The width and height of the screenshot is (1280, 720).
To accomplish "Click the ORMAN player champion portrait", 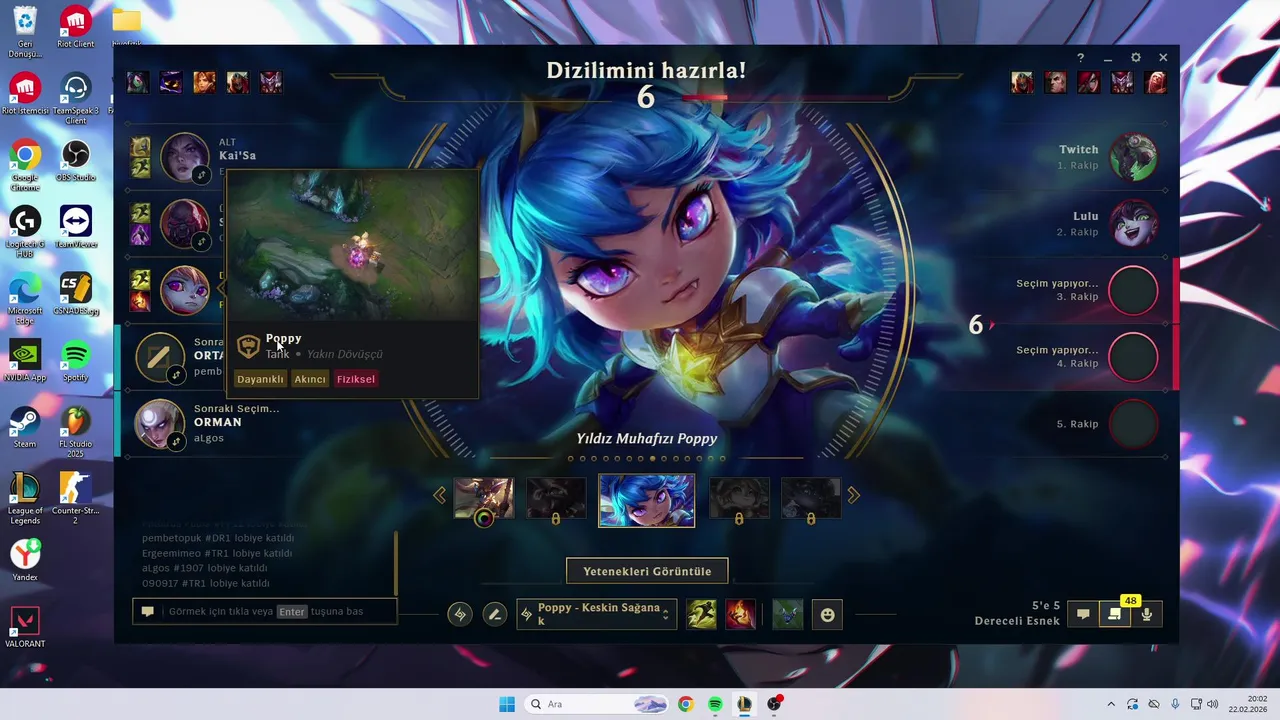I will coord(160,424).
